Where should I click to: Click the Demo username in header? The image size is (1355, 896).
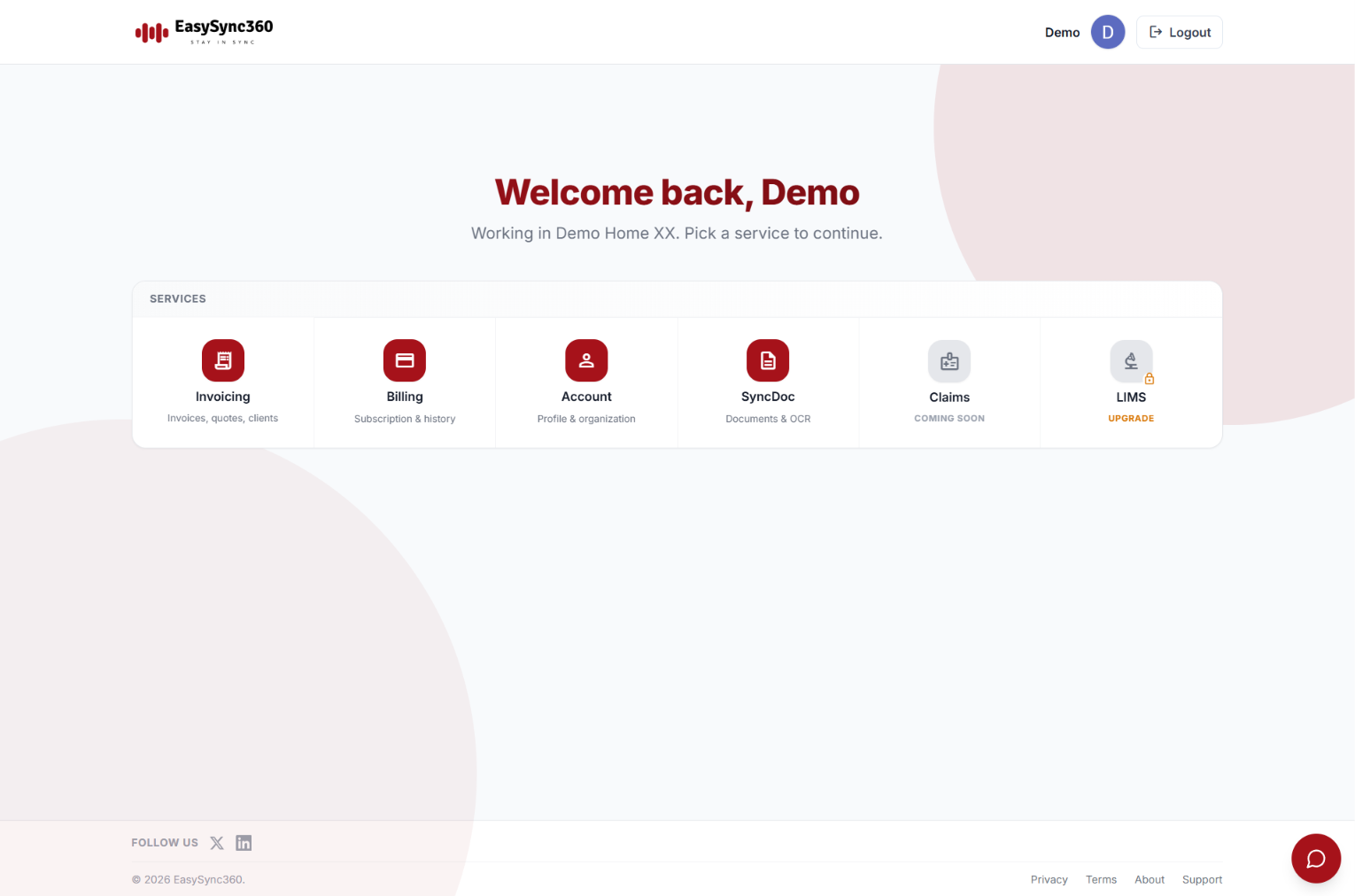point(1062,33)
